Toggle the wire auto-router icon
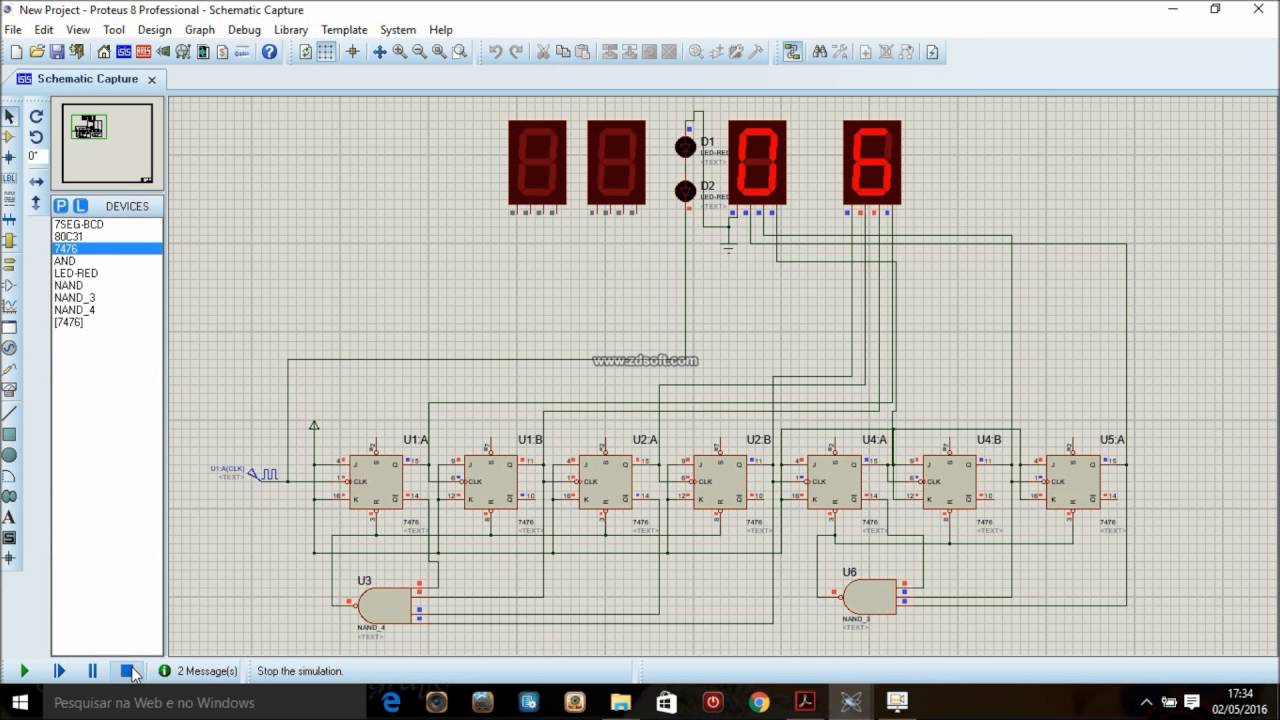Screen dimensions: 1280x720 pos(792,52)
